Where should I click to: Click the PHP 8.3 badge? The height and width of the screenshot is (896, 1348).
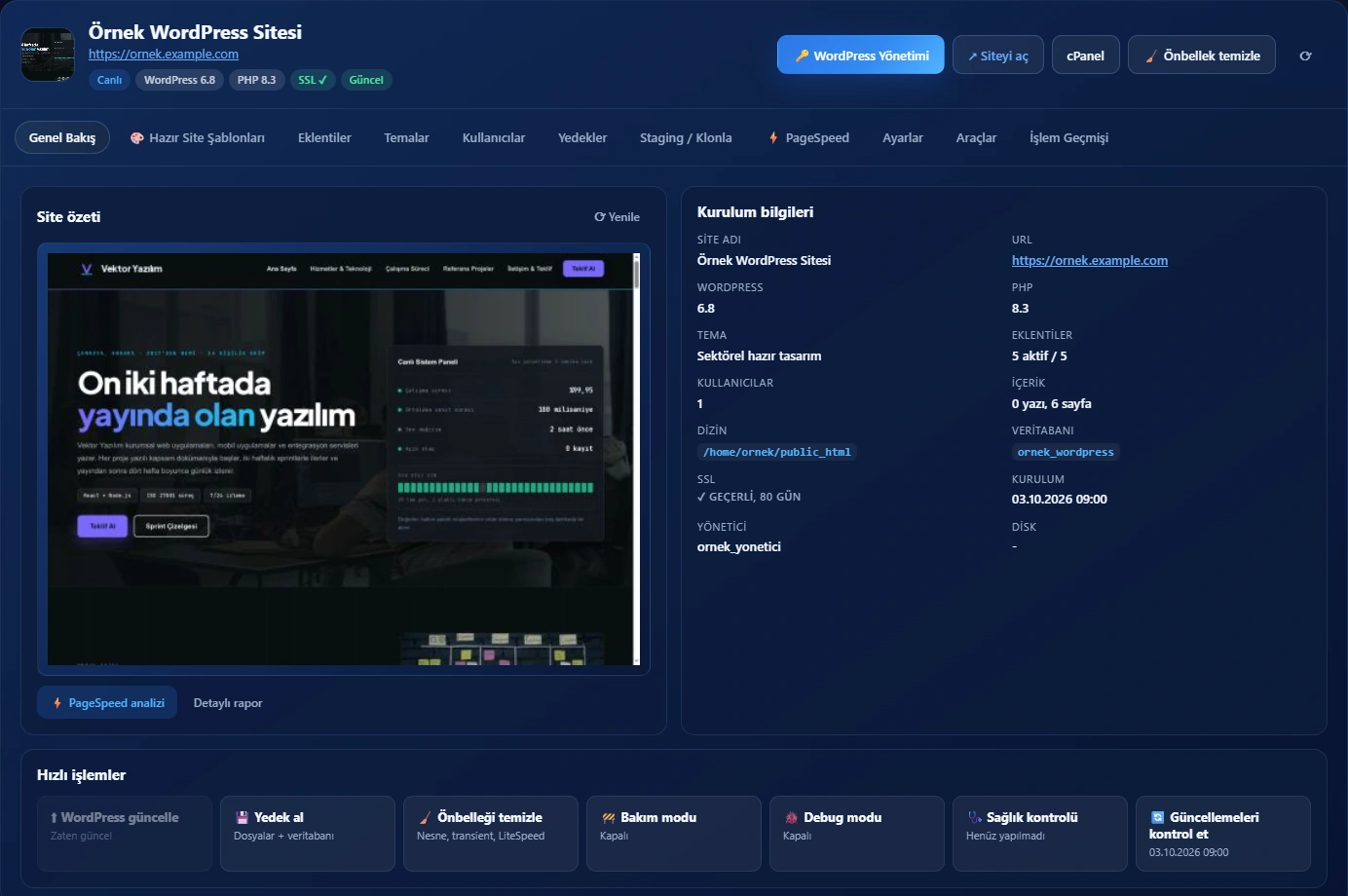256,80
